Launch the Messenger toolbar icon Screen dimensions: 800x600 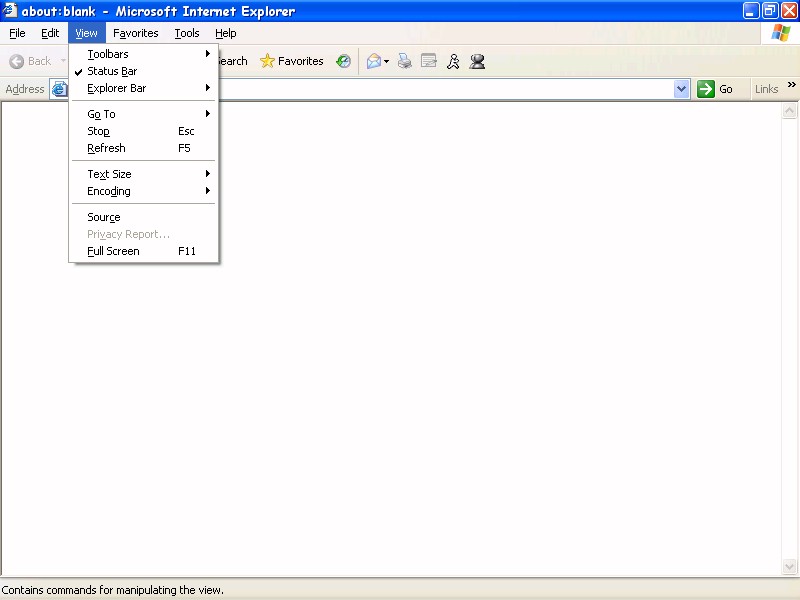(x=478, y=61)
